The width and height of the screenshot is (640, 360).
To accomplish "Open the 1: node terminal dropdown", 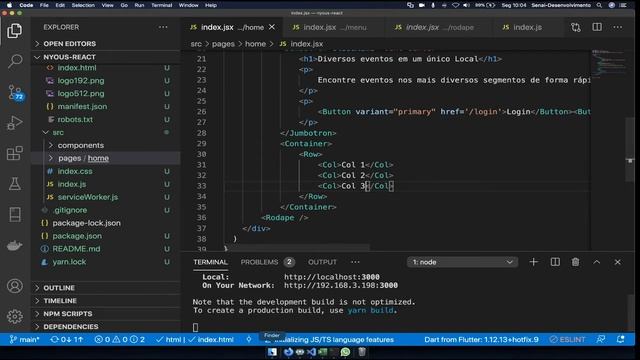I will point(462,262).
